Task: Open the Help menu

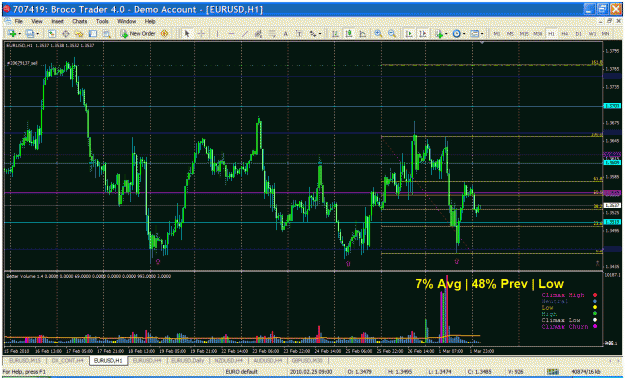Action: tap(150, 21)
